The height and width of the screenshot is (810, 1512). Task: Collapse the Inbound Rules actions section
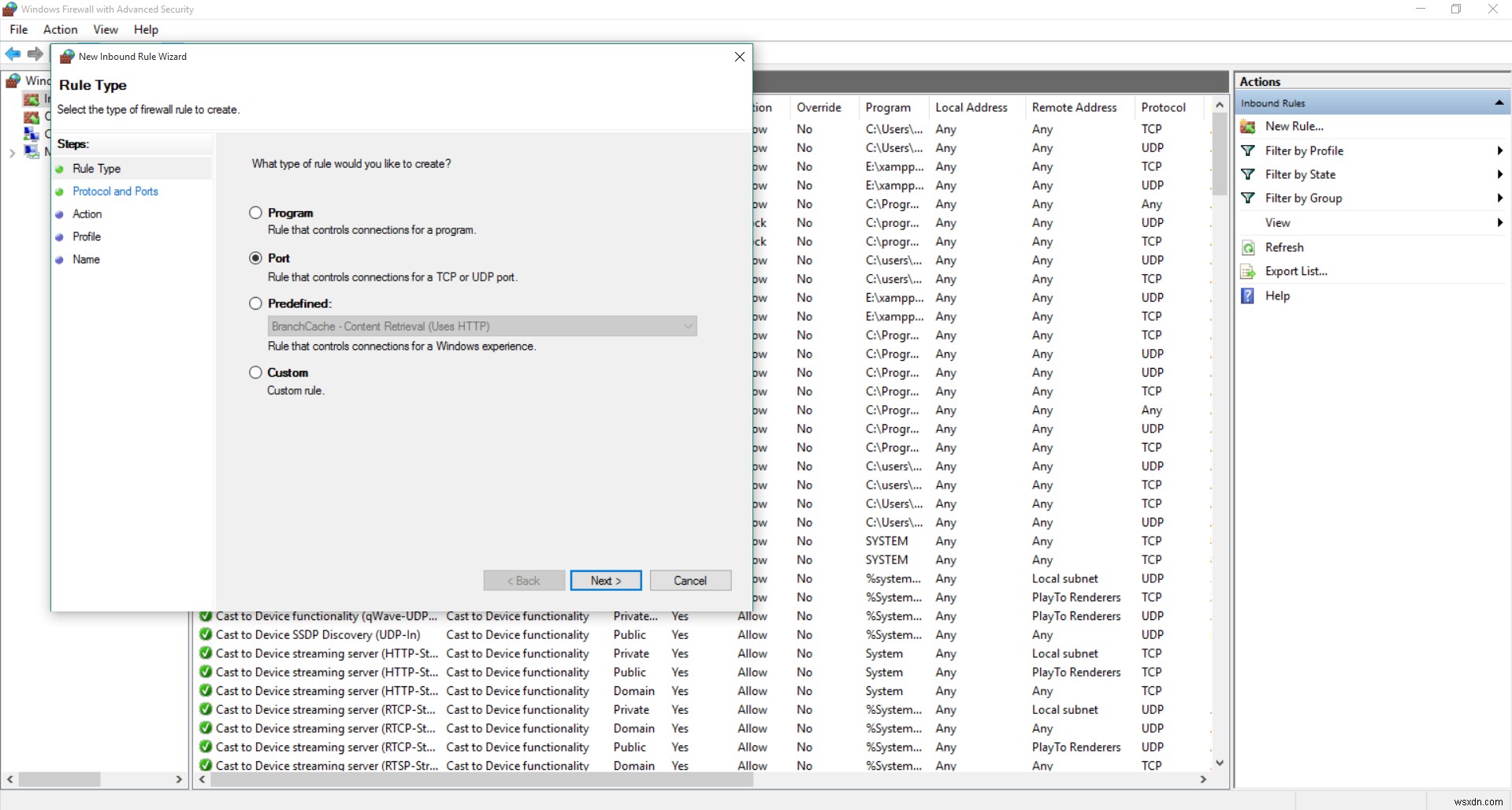tap(1499, 103)
